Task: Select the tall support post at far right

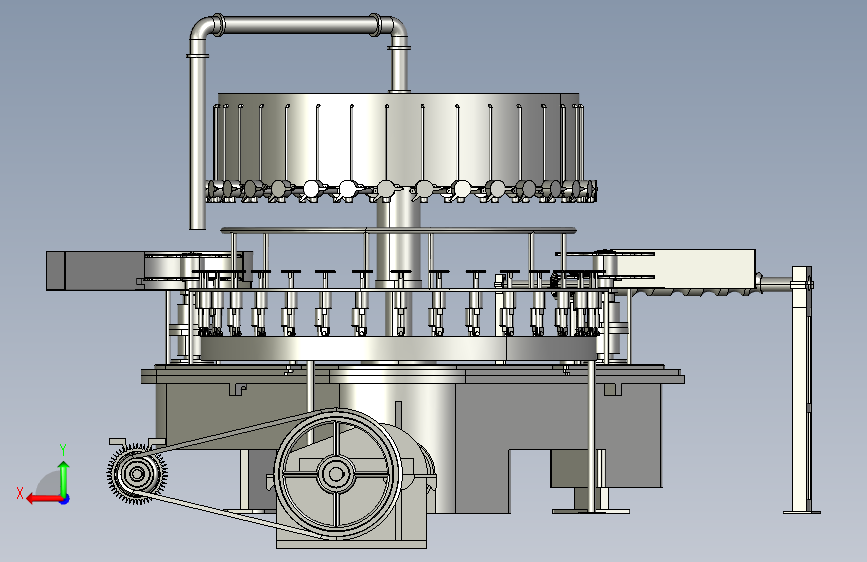Action: pos(801,389)
